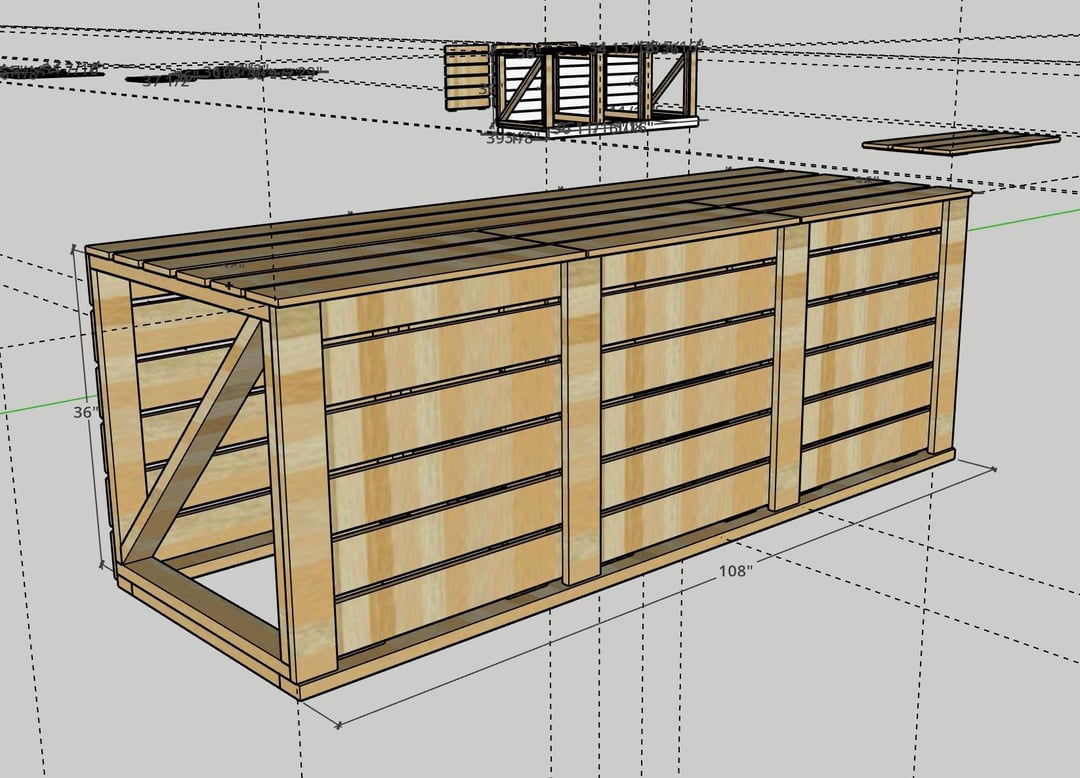This screenshot has width=1080, height=778.
Task: Click the top slat in the right front section
Action: coord(873,229)
